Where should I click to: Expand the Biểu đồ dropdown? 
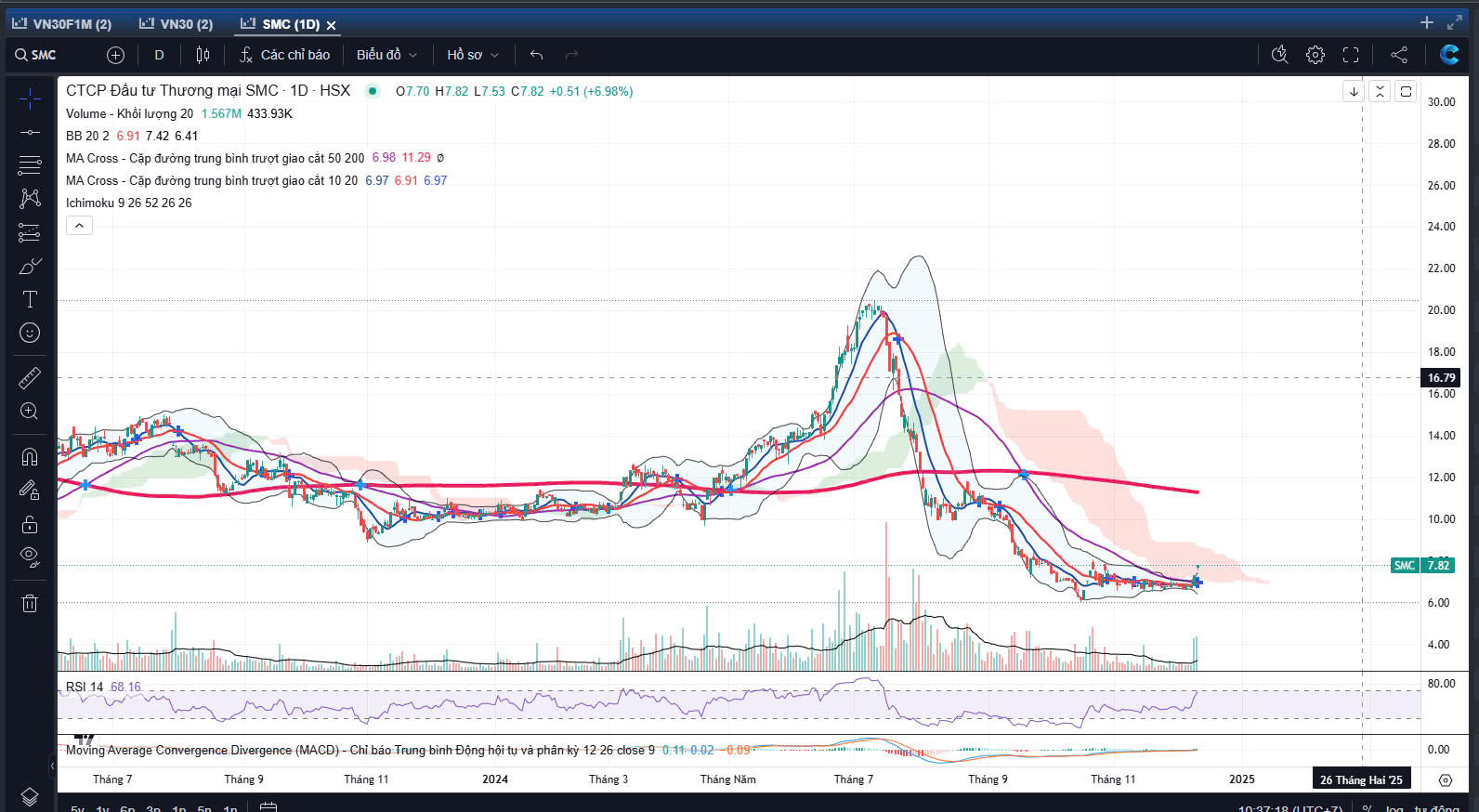[x=386, y=55]
